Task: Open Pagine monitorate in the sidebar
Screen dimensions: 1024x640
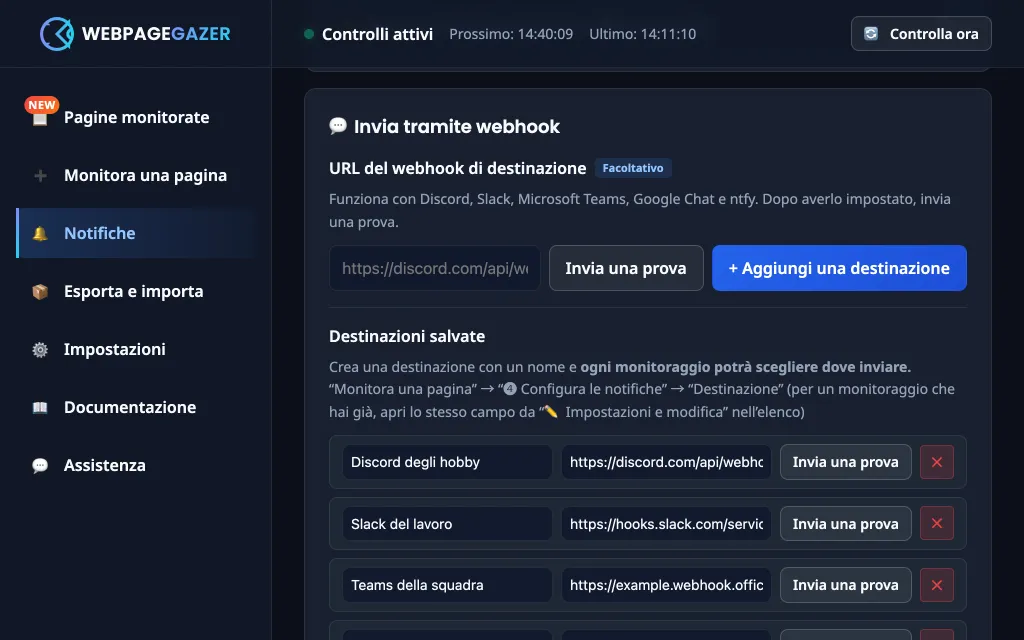Action: pyautogui.click(x=136, y=118)
